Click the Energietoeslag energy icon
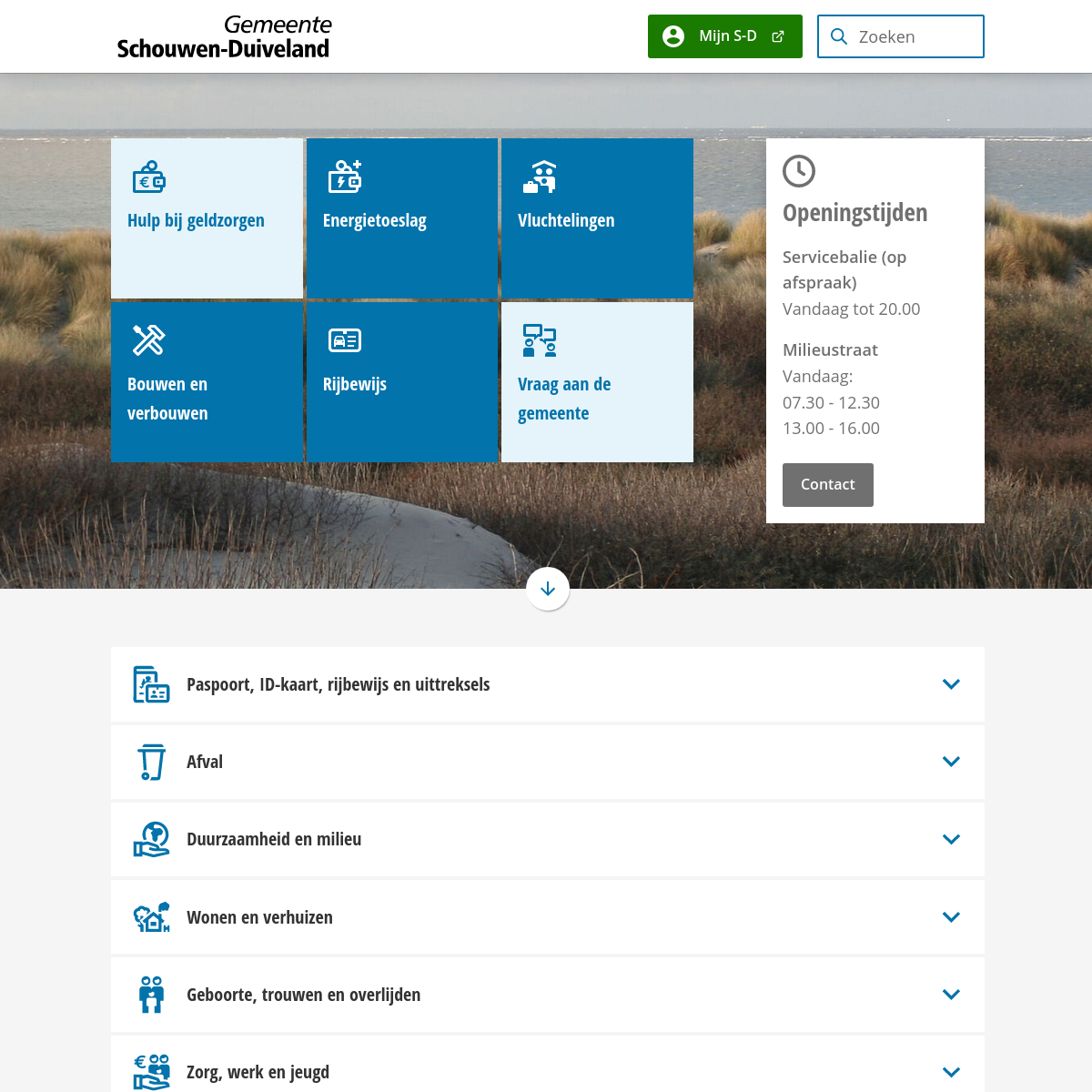 (345, 177)
